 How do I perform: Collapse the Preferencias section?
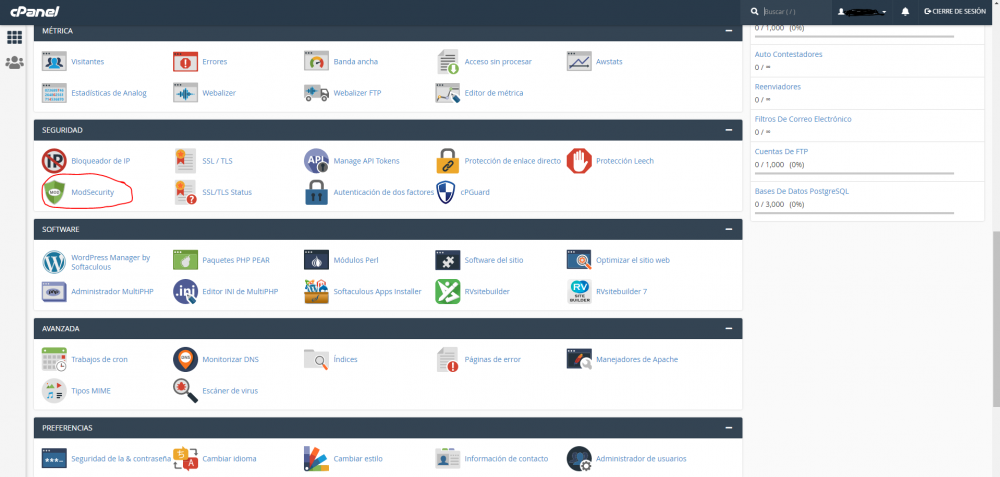728,427
